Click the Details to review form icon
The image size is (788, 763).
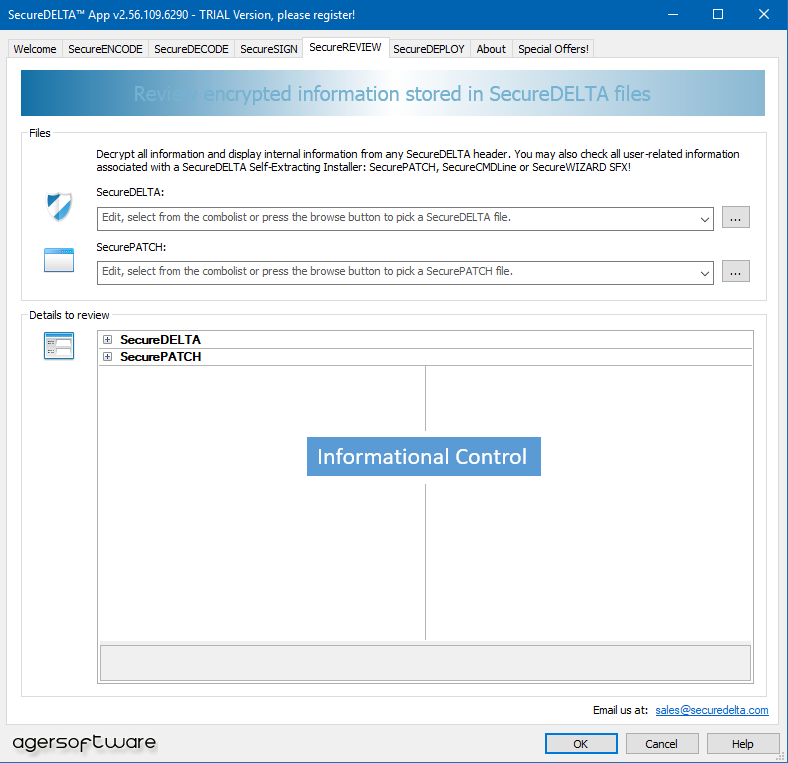[x=59, y=346]
